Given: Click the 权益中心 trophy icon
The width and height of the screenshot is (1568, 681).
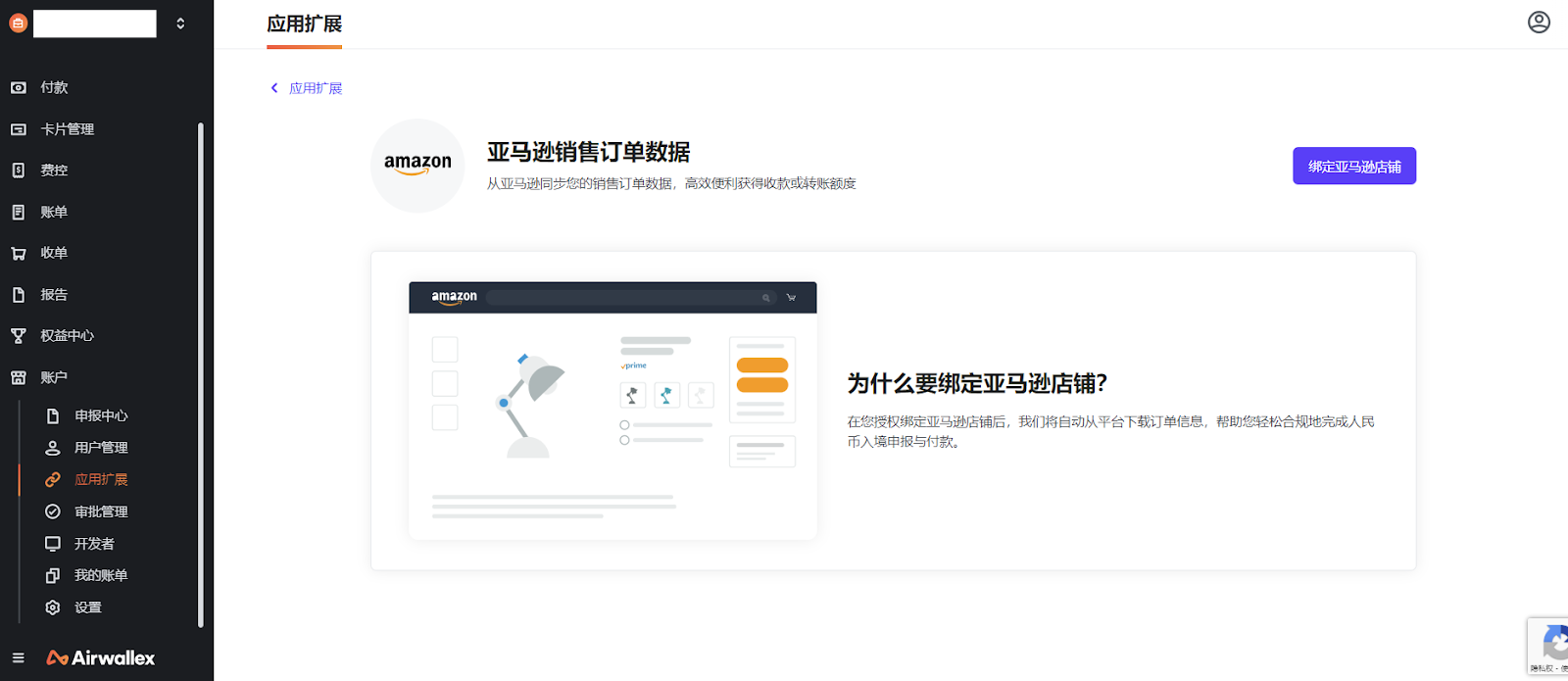Looking at the screenshot, I should [18, 336].
